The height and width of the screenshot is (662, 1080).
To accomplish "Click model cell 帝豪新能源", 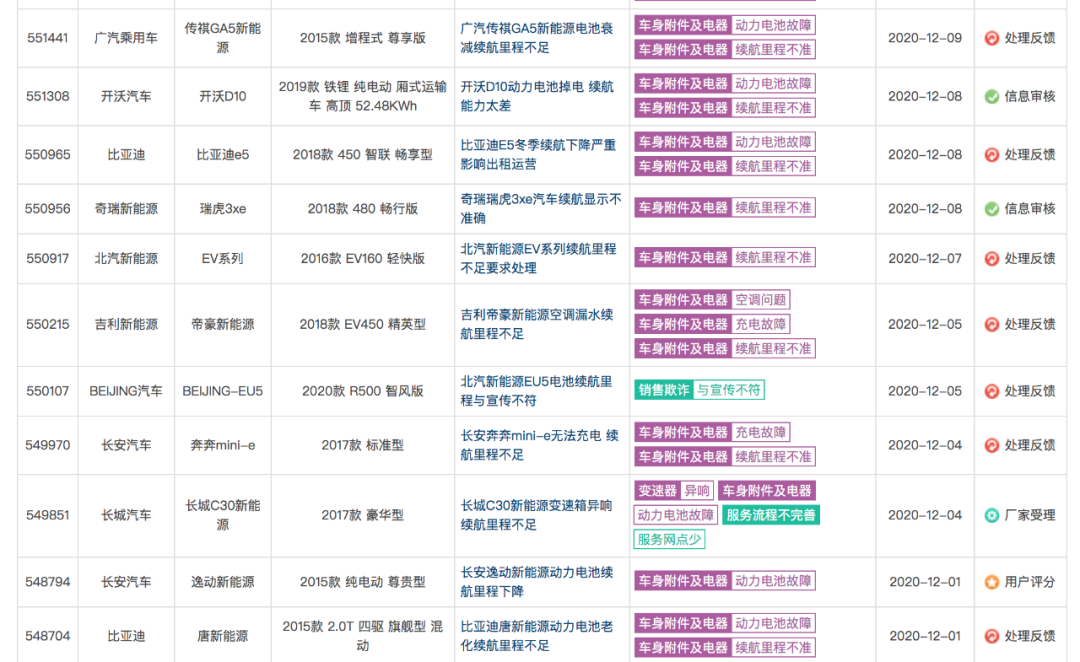I will pos(222,324).
